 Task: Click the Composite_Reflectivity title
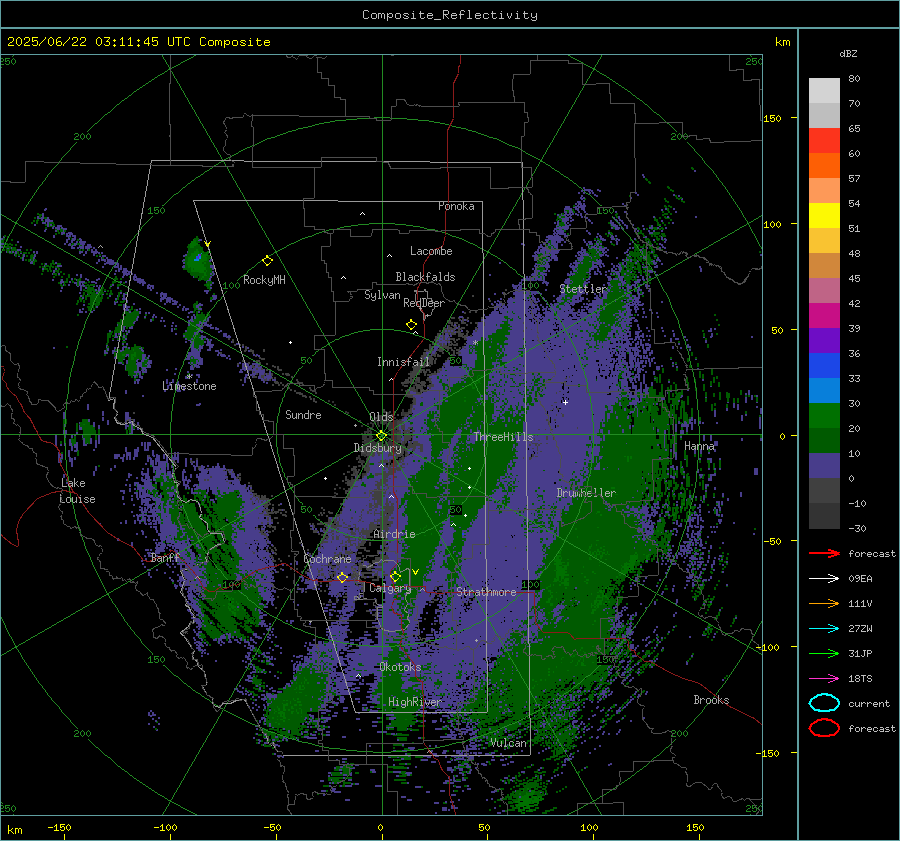click(449, 15)
